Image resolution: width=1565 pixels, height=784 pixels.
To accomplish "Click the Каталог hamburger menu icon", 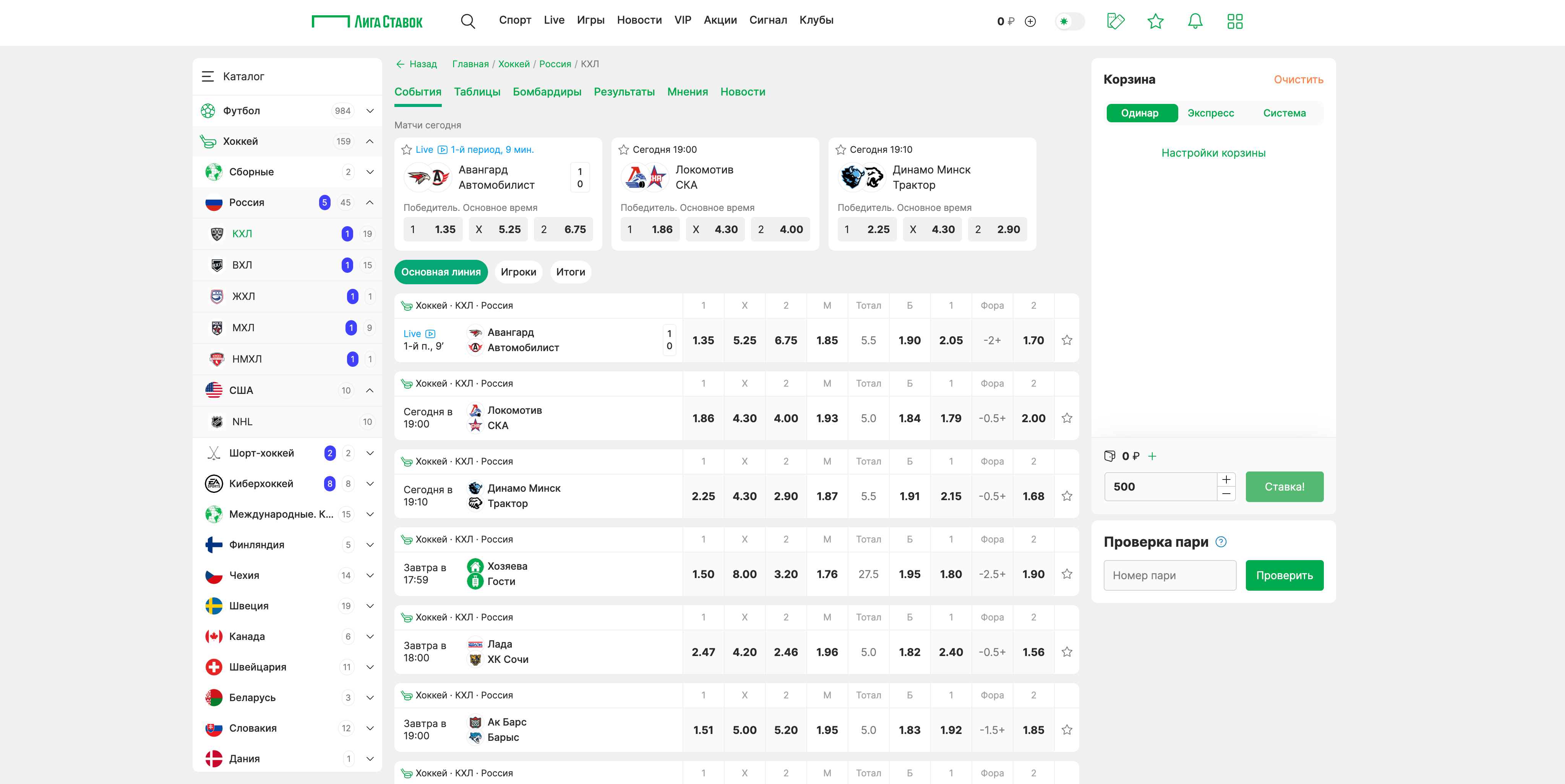I will point(208,76).
